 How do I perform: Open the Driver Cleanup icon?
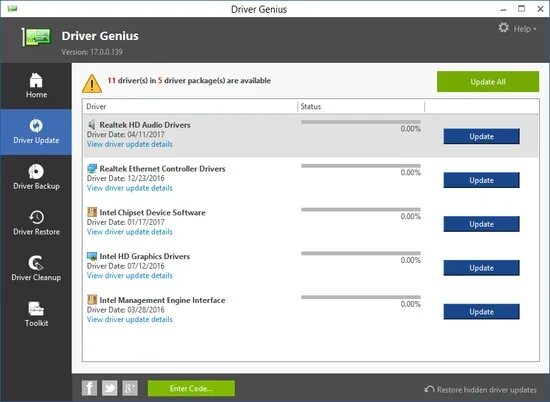click(x=36, y=263)
